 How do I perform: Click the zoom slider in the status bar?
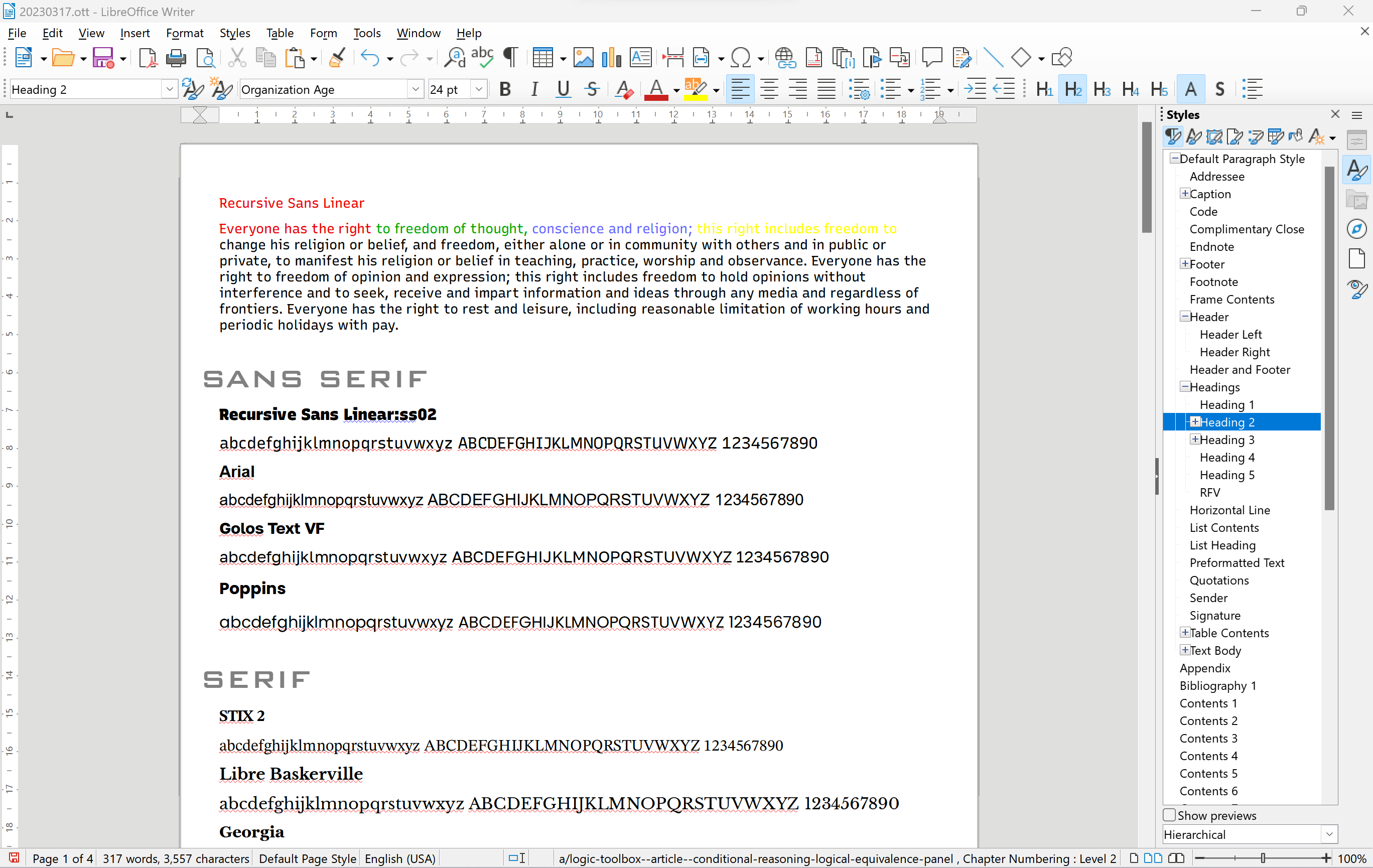[x=1262, y=858]
